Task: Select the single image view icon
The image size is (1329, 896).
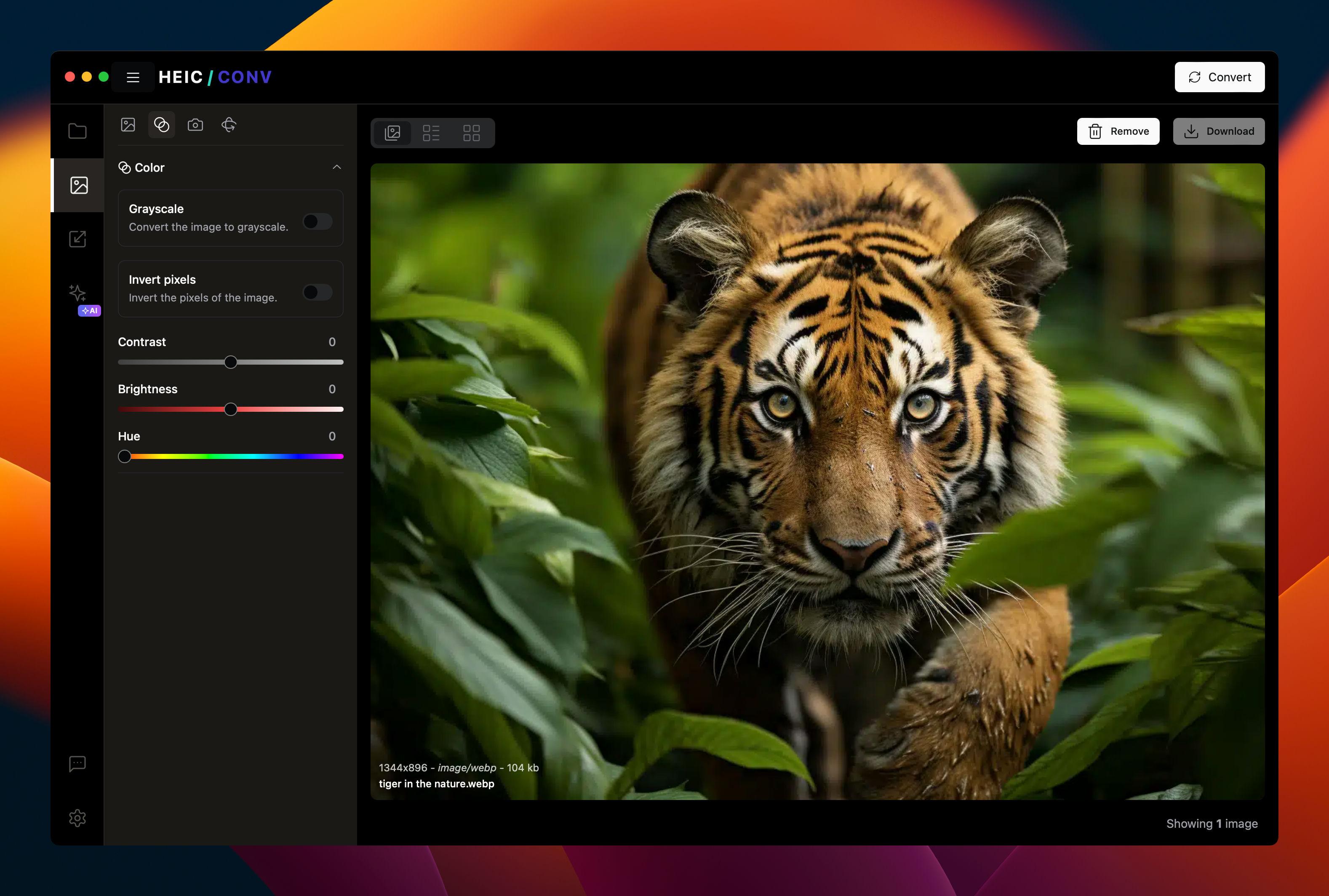Action: [394, 131]
